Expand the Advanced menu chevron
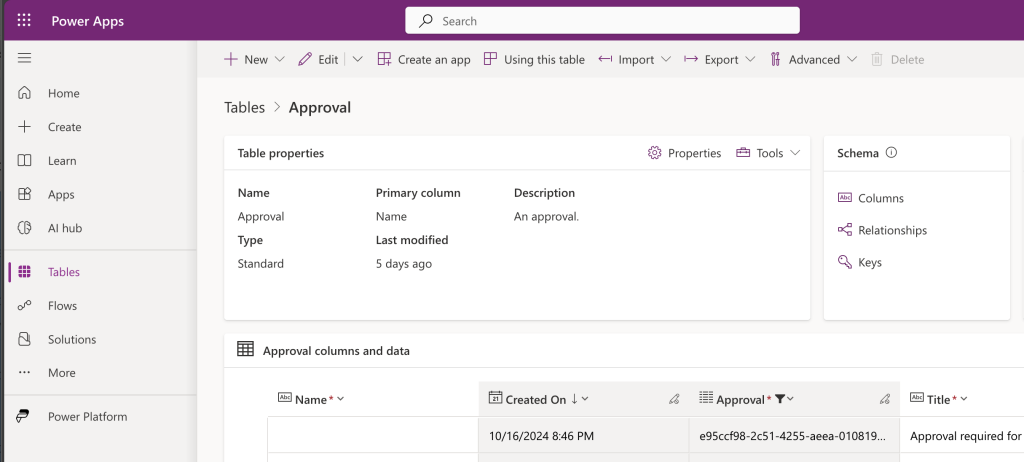 click(852, 59)
